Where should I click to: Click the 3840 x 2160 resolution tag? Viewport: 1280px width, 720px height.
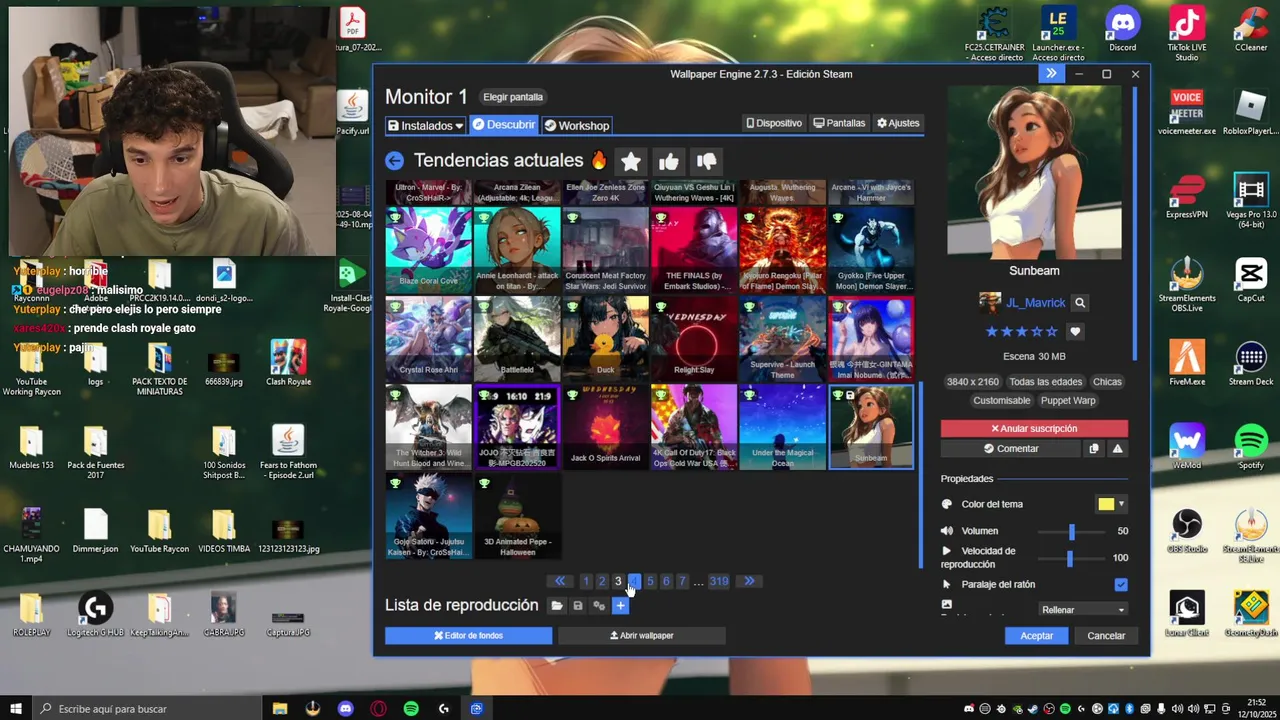point(973,382)
